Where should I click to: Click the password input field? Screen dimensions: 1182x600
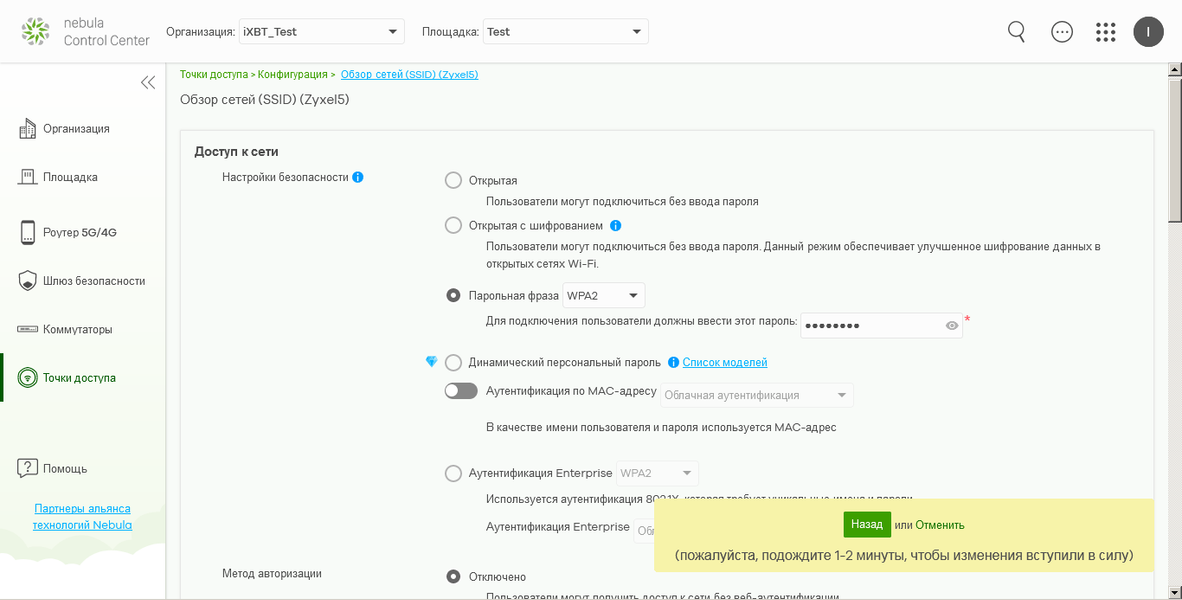click(870, 325)
